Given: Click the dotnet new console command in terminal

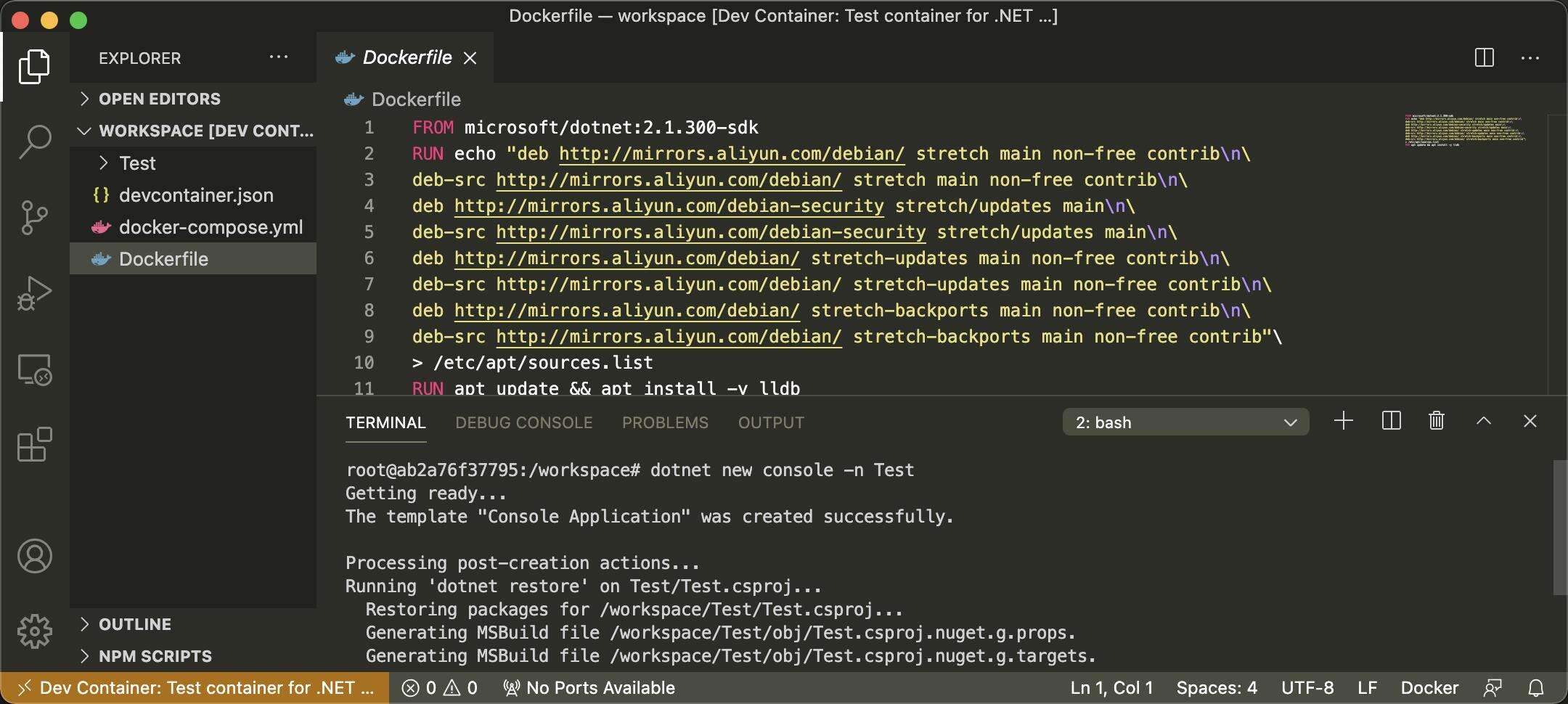Looking at the screenshot, I should click(782, 470).
